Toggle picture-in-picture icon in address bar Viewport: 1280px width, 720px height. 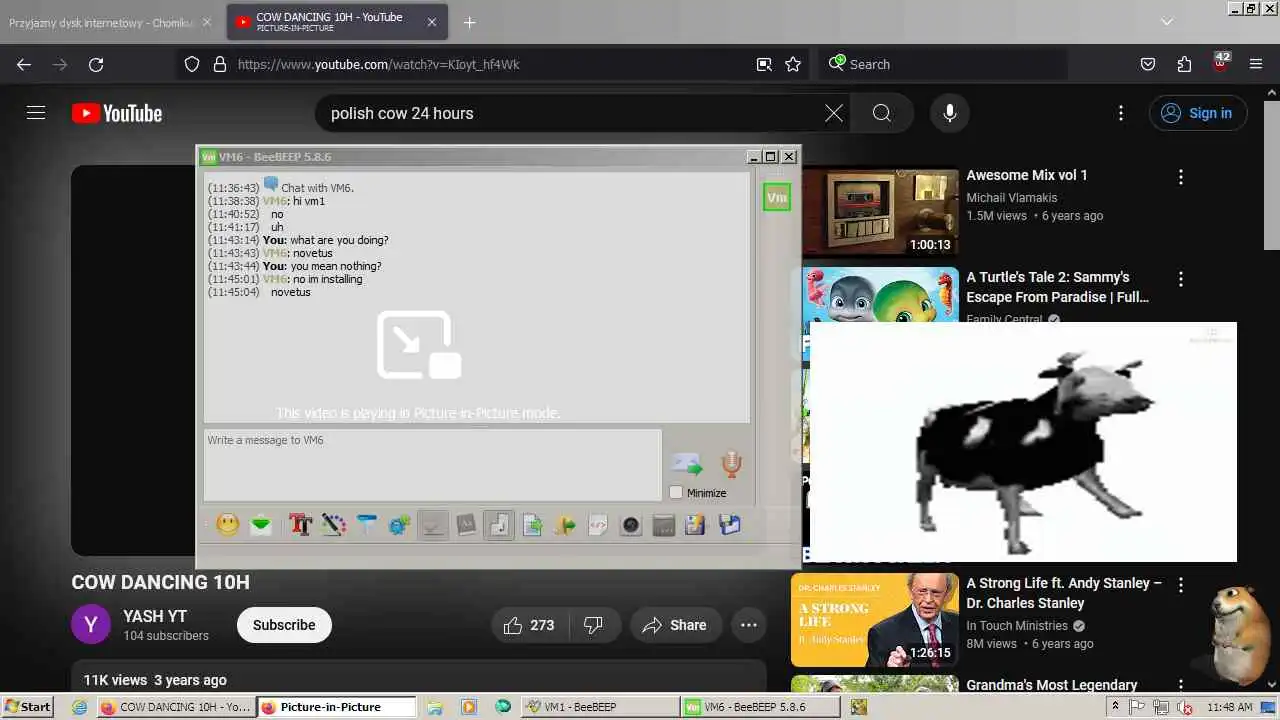coord(764,64)
